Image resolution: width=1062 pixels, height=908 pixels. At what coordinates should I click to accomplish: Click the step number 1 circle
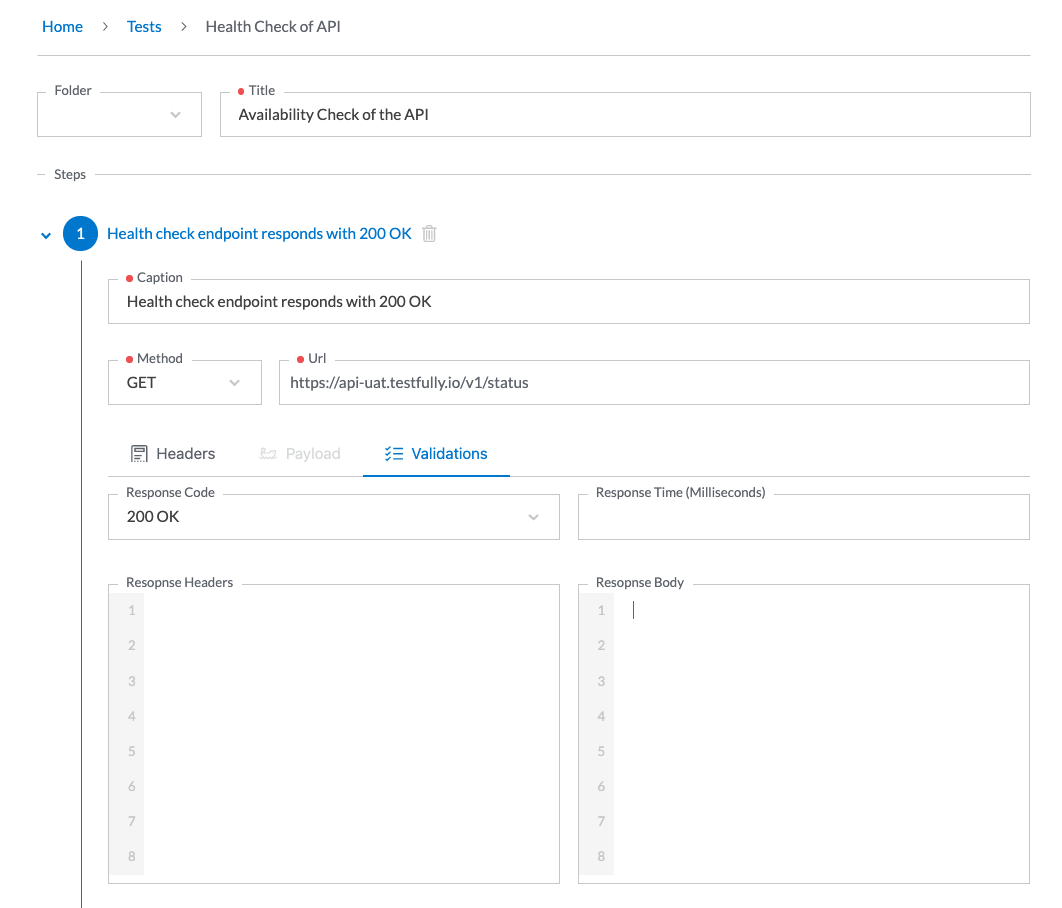point(81,234)
